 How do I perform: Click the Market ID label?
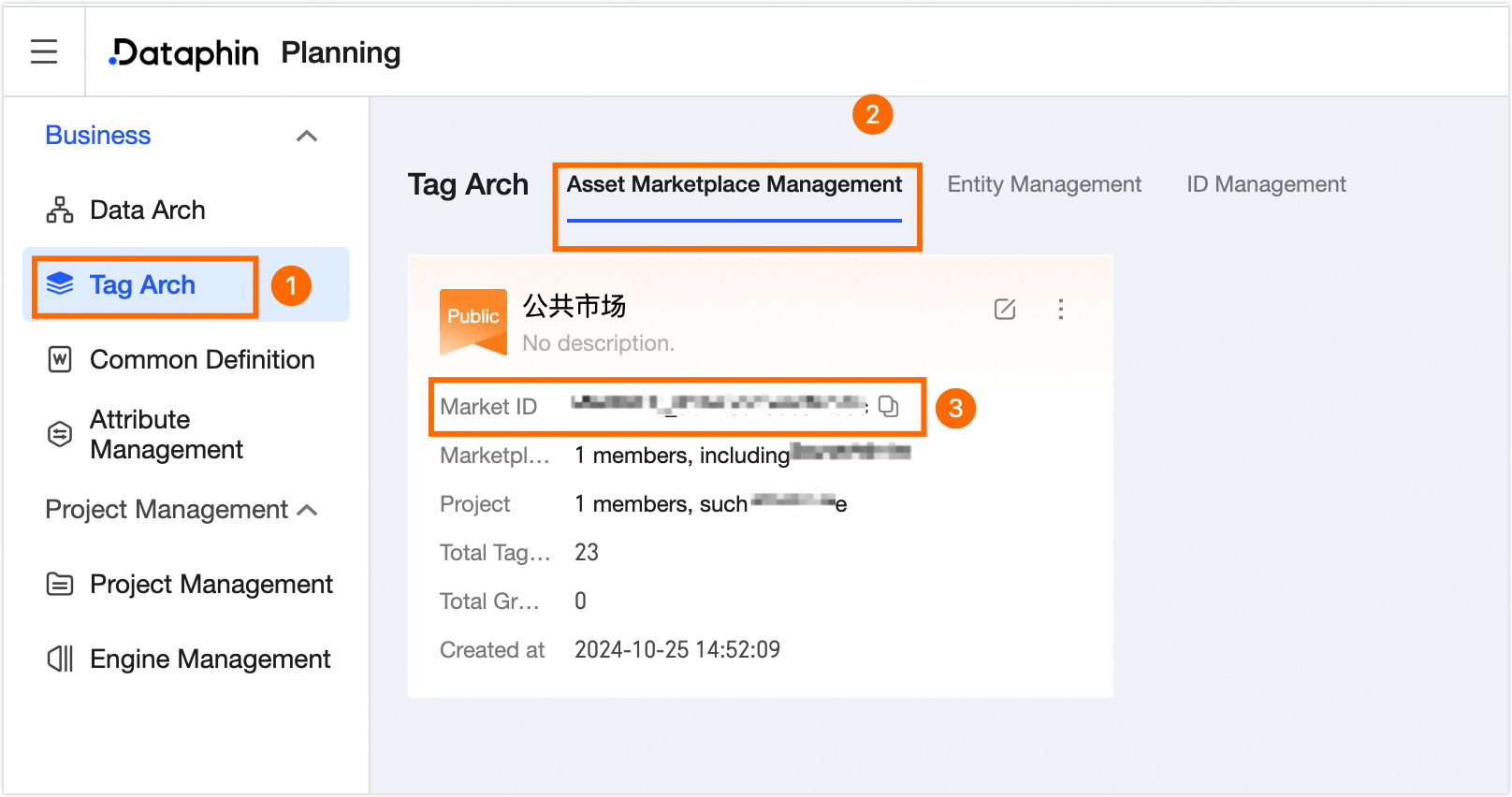tap(488, 406)
